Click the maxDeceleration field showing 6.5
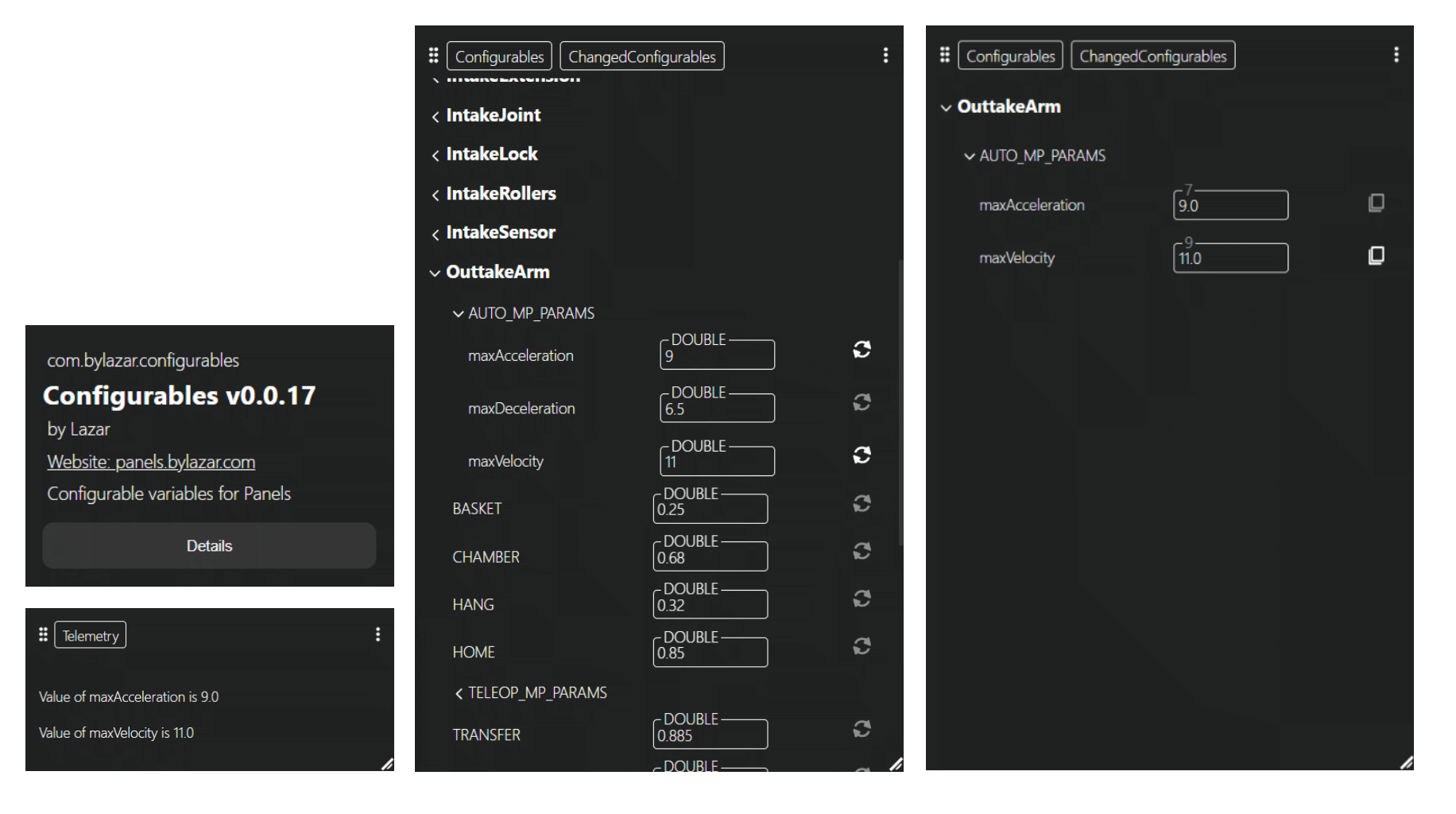Image resolution: width=1456 pixels, height=814 pixels. [717, 408]
